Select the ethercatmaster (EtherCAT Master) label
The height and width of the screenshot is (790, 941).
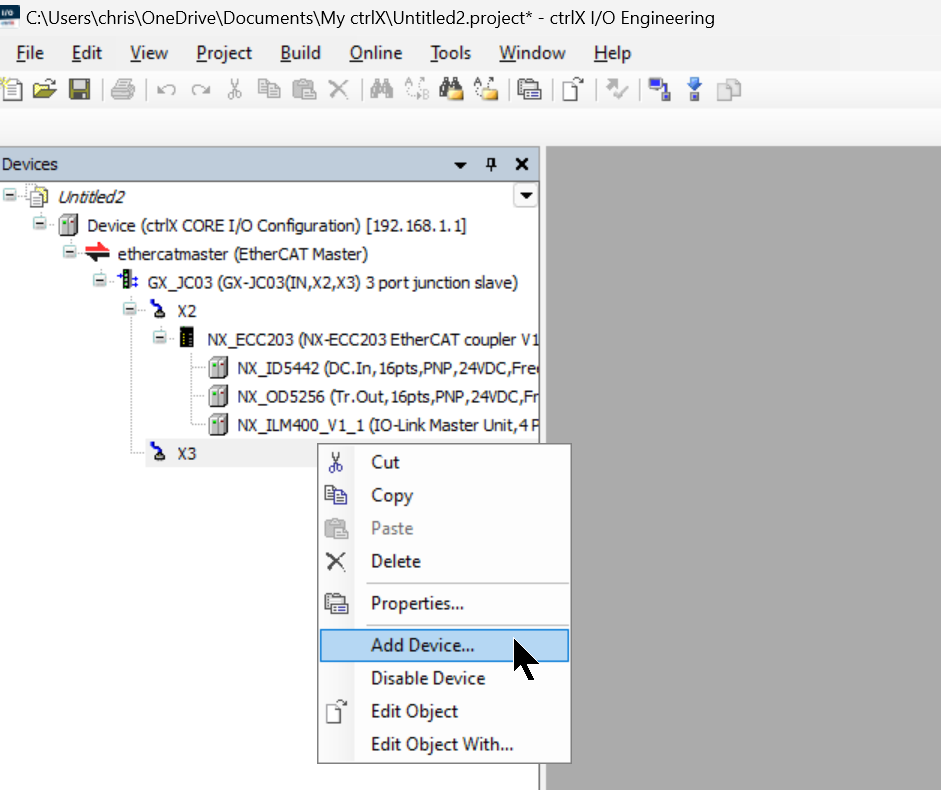[x=242, y=254]
